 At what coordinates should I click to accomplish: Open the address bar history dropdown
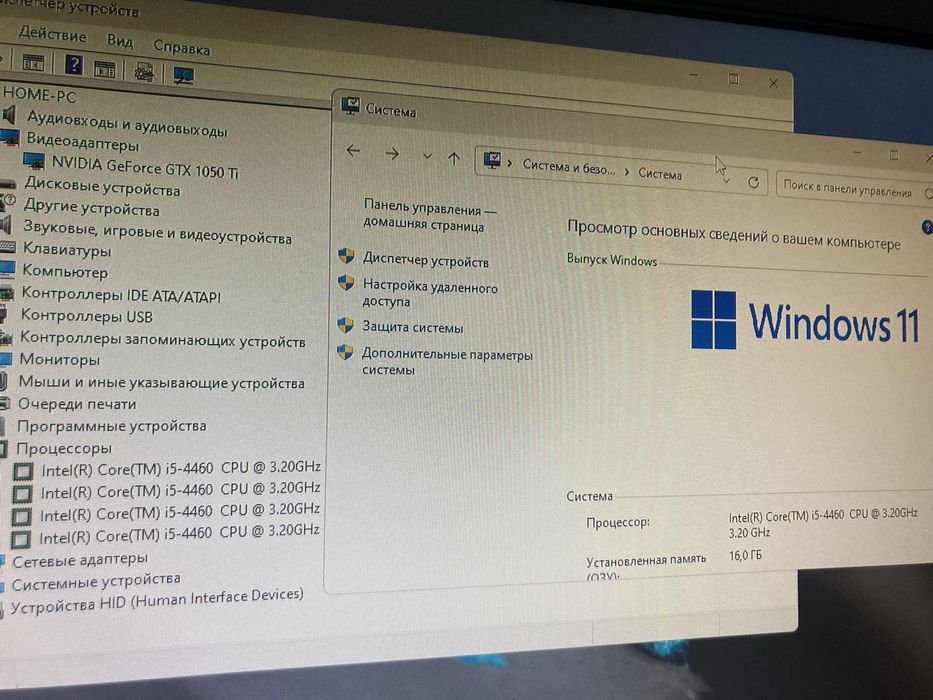[726, 180]
